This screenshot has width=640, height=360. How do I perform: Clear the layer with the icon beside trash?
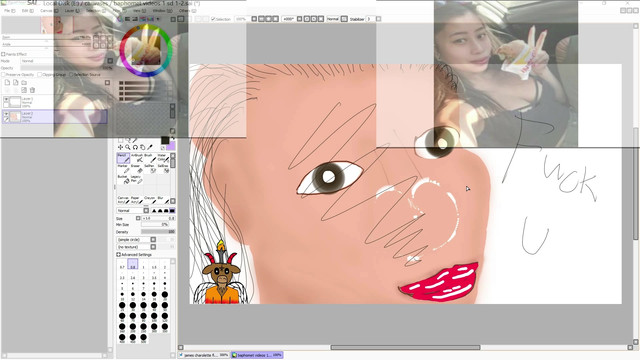[24, 90]
